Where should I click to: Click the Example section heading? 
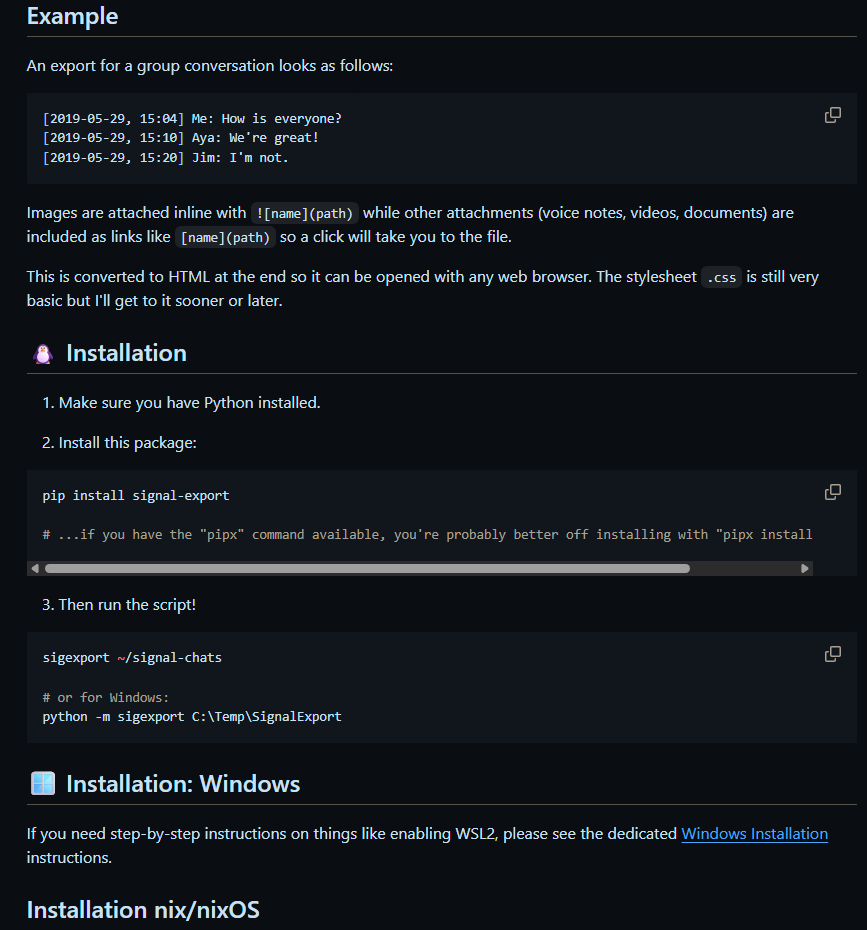click(x=72, y=16)
